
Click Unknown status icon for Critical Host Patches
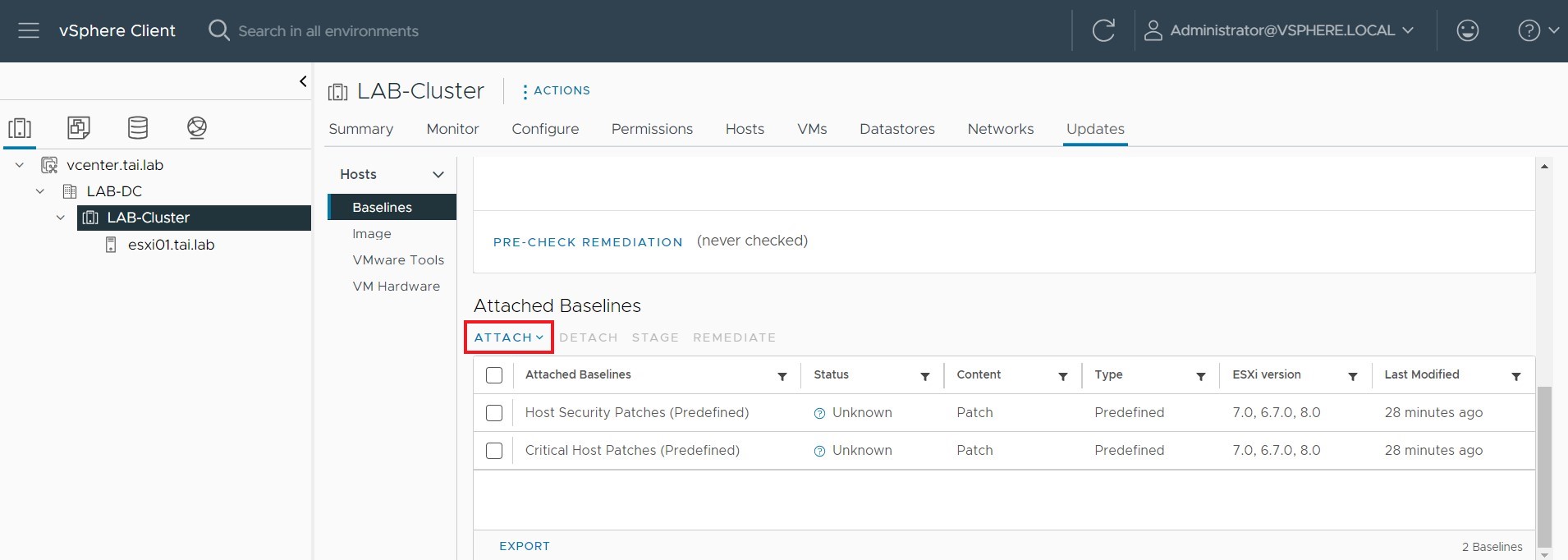[819, 451]
